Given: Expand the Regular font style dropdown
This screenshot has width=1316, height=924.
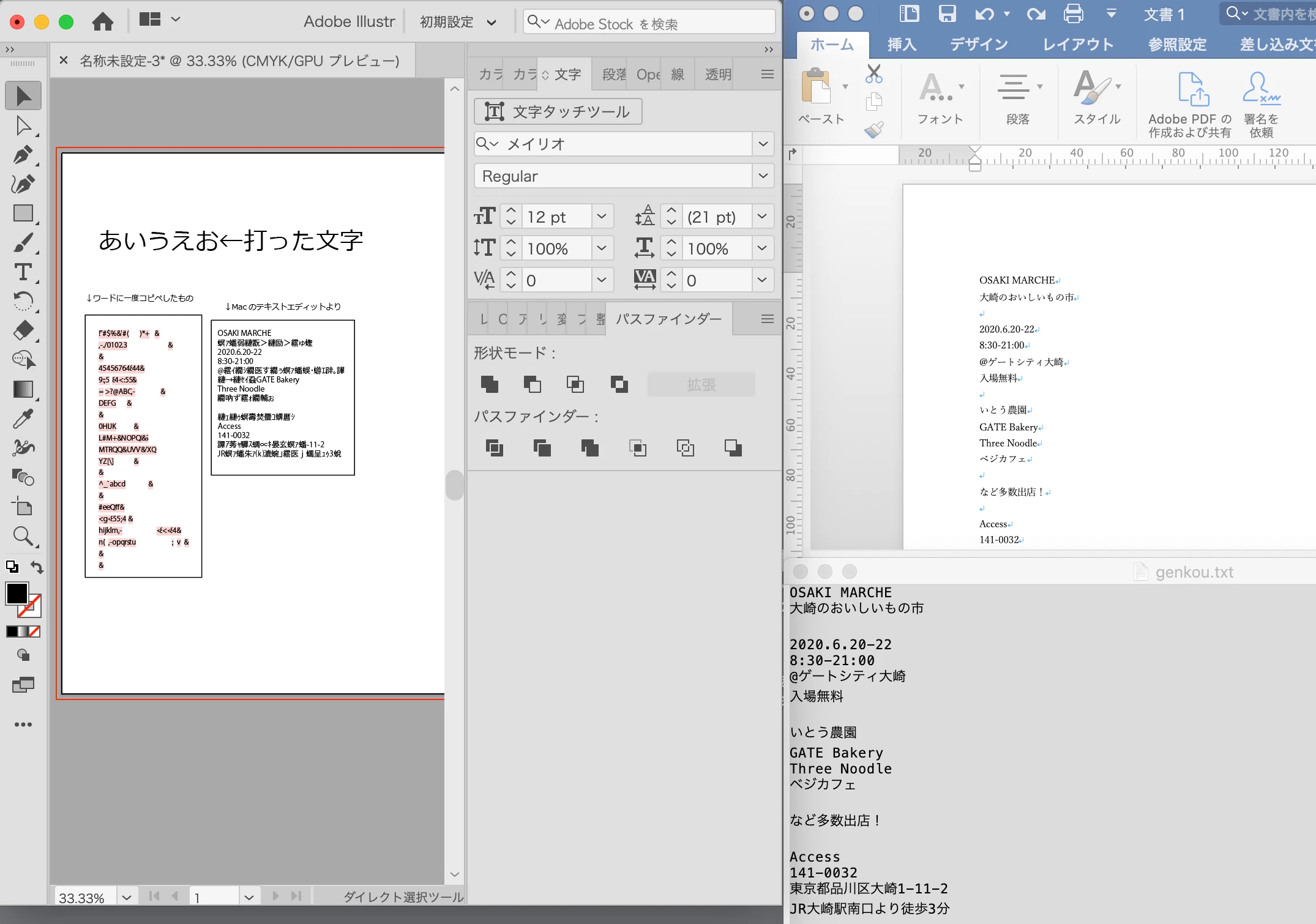Looking at the screenshot, I should [763, 176].
